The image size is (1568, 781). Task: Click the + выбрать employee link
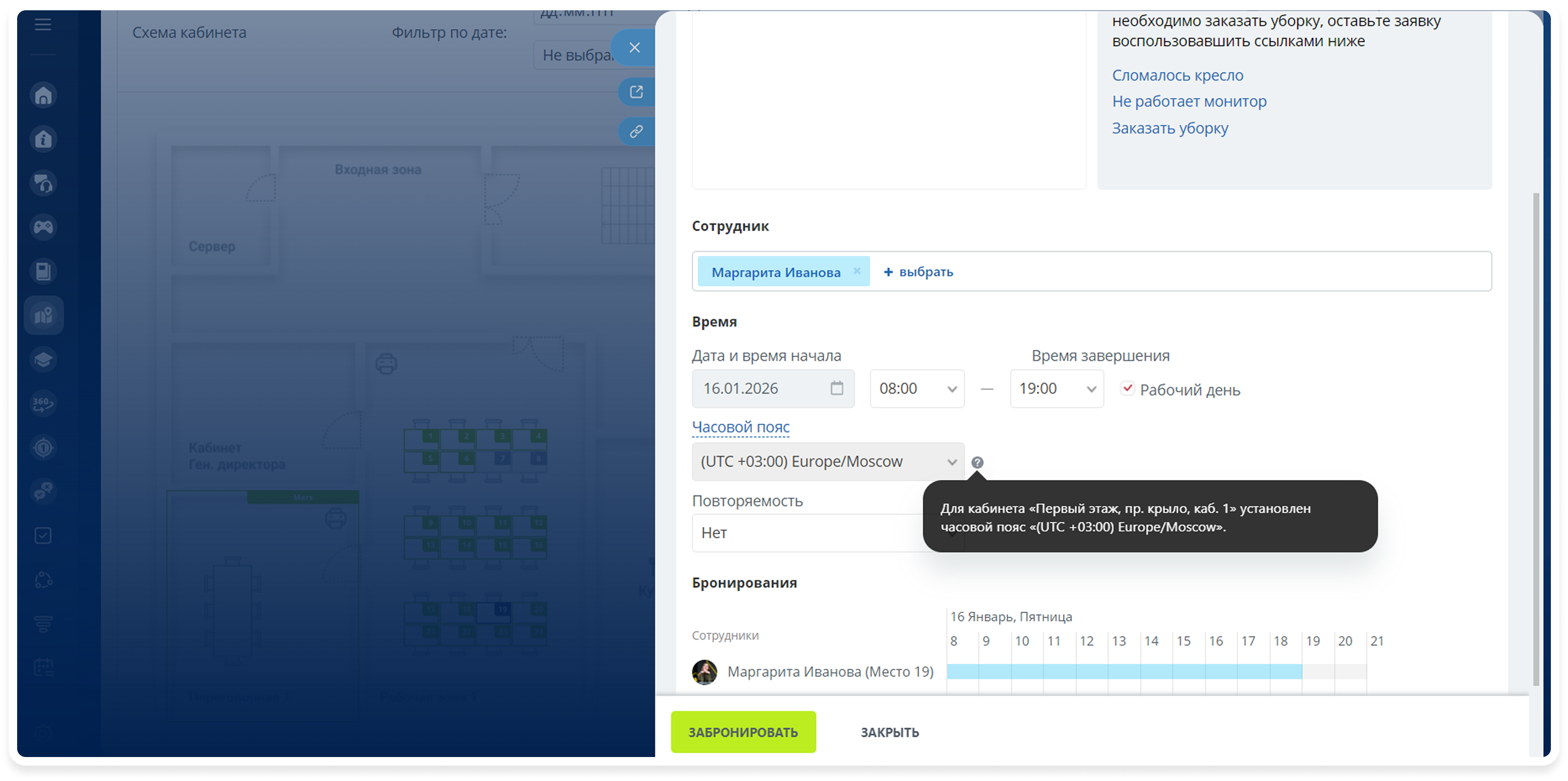[918, 272]
